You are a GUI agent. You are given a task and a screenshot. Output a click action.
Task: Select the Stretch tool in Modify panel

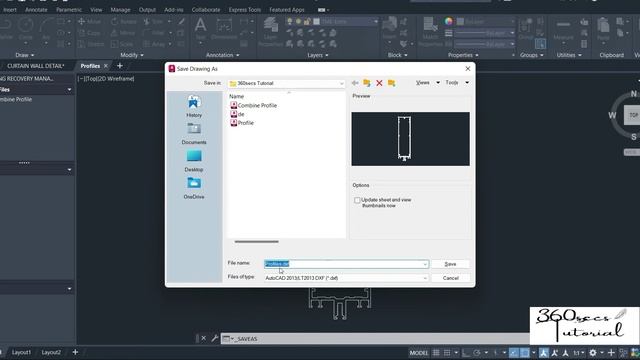click(91, 44)
